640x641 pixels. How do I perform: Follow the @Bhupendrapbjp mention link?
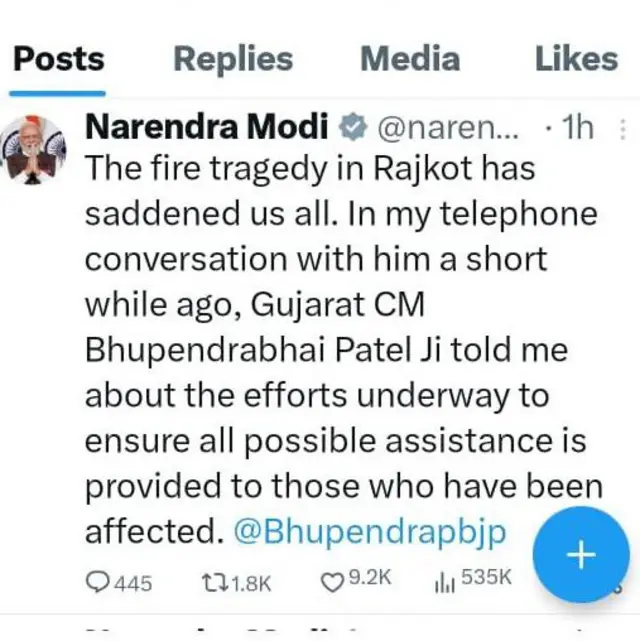click(369, 532)
